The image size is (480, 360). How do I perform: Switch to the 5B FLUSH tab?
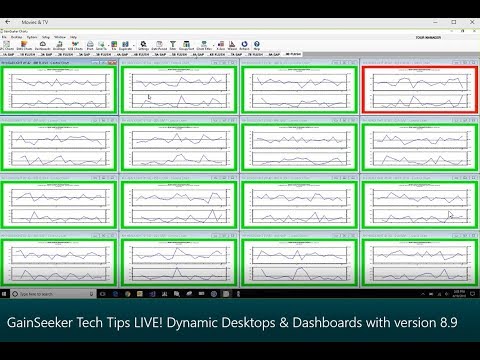tap(179, 54)
